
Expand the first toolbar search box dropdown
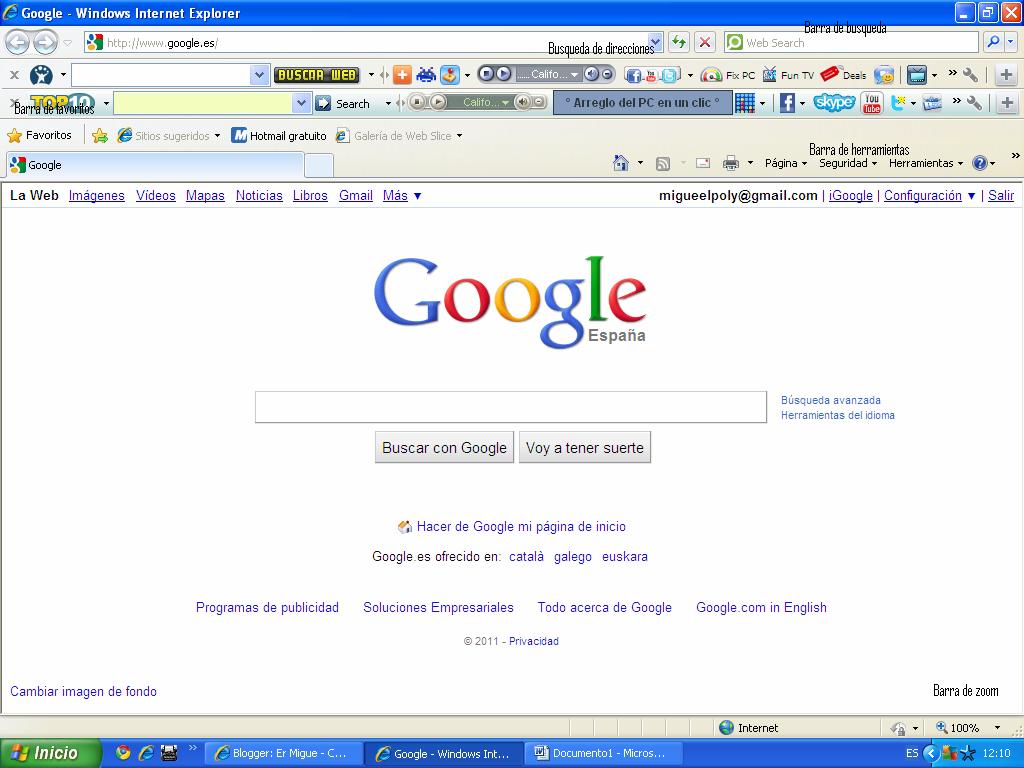coord(259,75)
